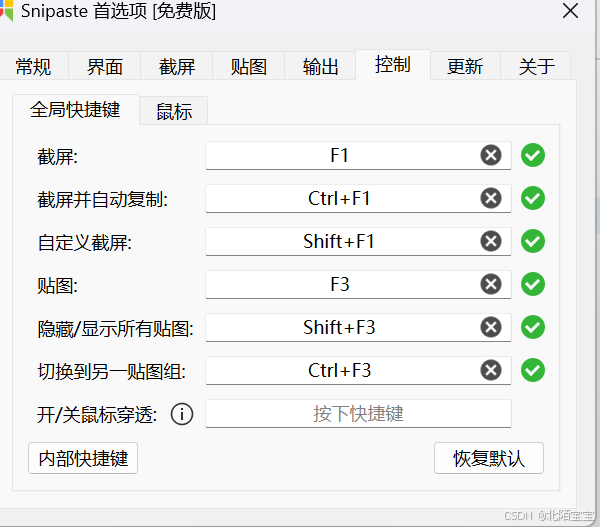Viewport: 600px width, 527px height.
Task: Switch to the 常规 tab
Action: (33, 67)
